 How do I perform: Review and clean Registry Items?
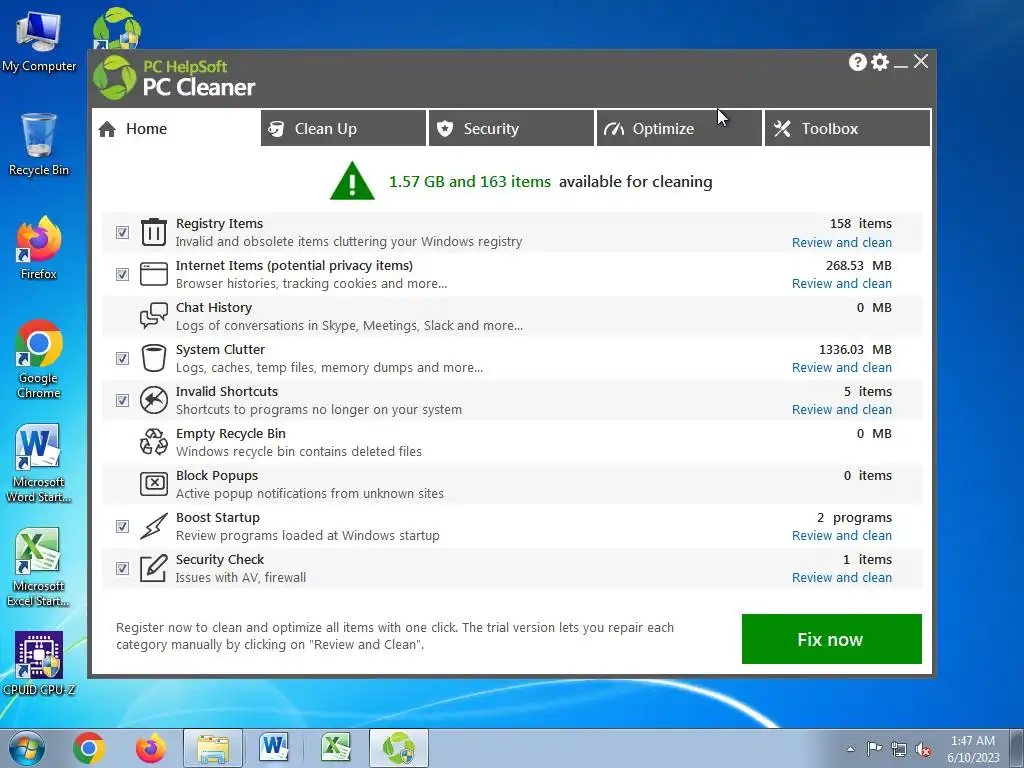click(x=842, y=242)
